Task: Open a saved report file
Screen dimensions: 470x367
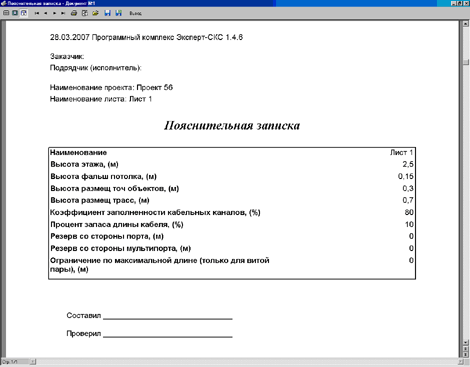Action: 95,13
